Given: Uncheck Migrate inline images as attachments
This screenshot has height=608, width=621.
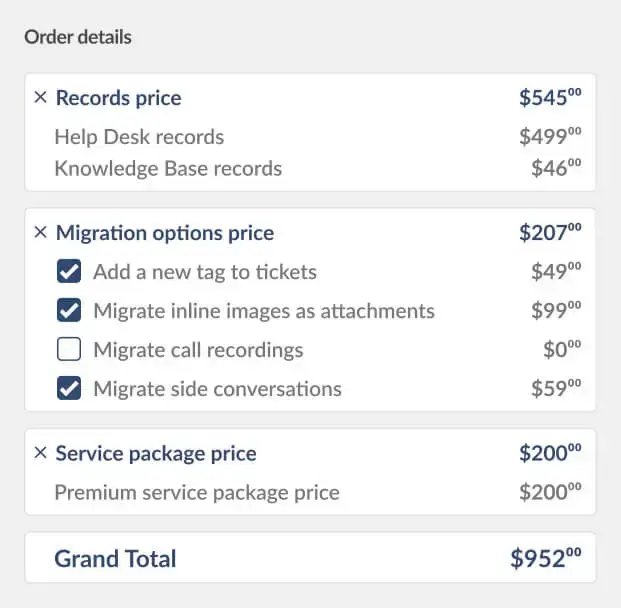Looking at the screenshot, I should point(69,311).
